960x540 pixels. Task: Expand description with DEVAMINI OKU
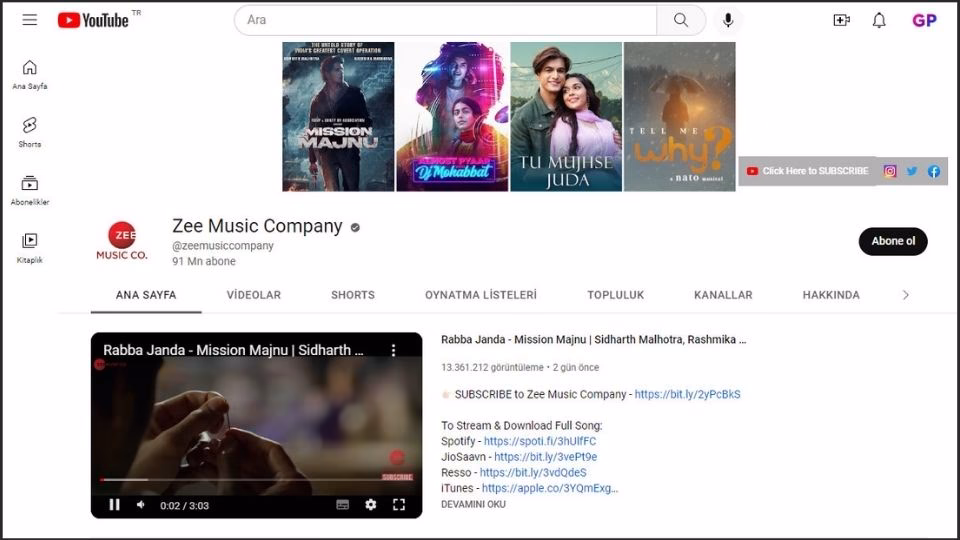pyautogui.click(x=473, y=504)
